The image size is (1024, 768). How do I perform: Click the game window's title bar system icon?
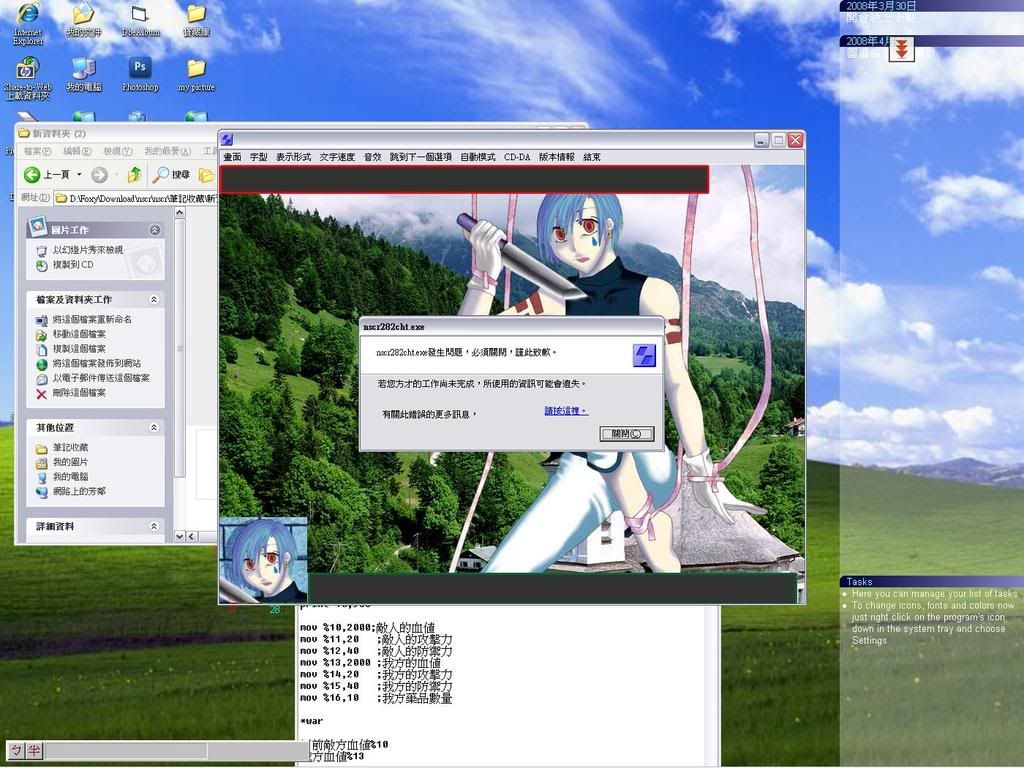(x=227, y=139)
